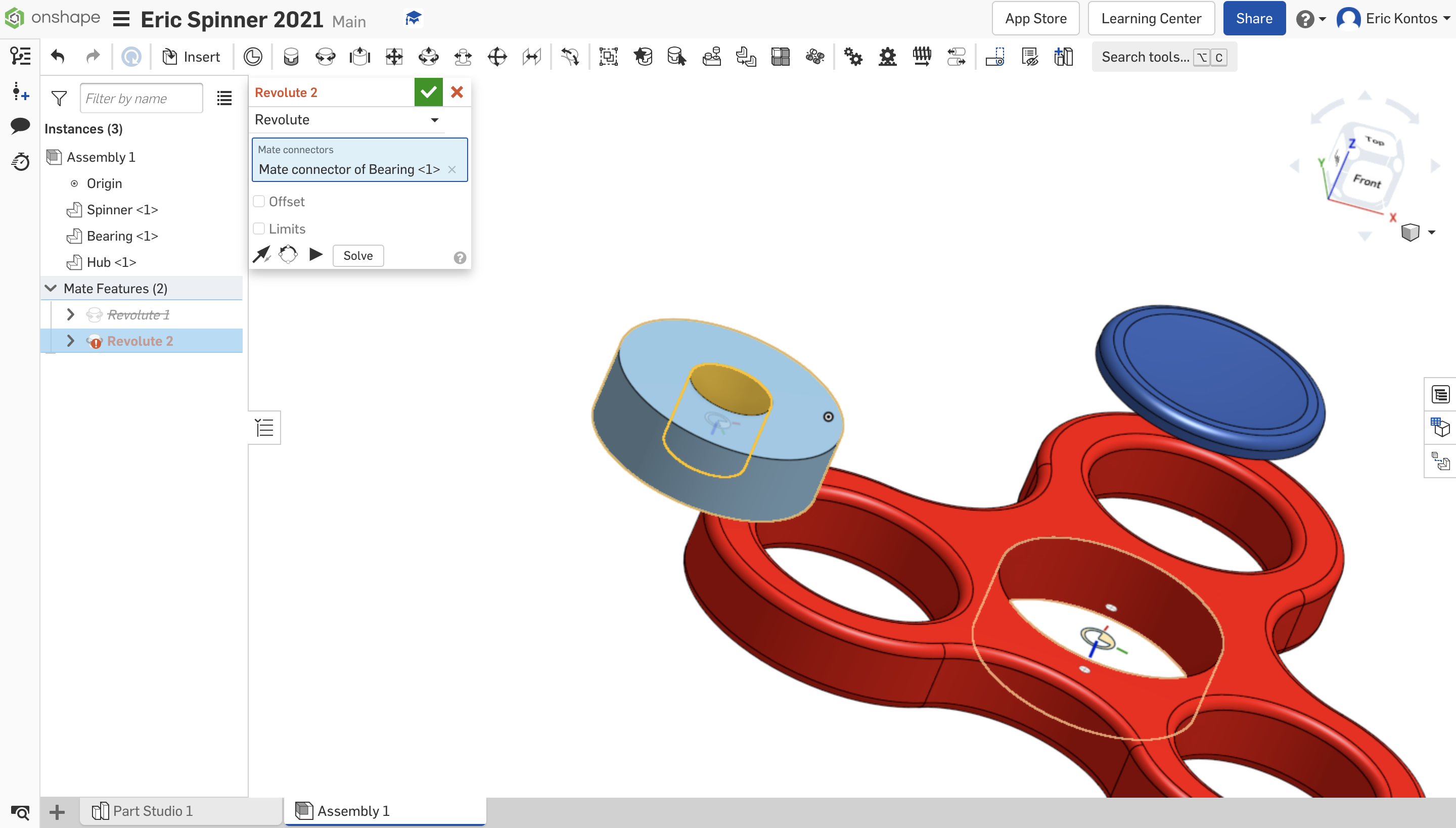Click the assembly animation play icon
Viewport: 1456px width, 828px height.
pyautogui.click(x=317, y=254)
